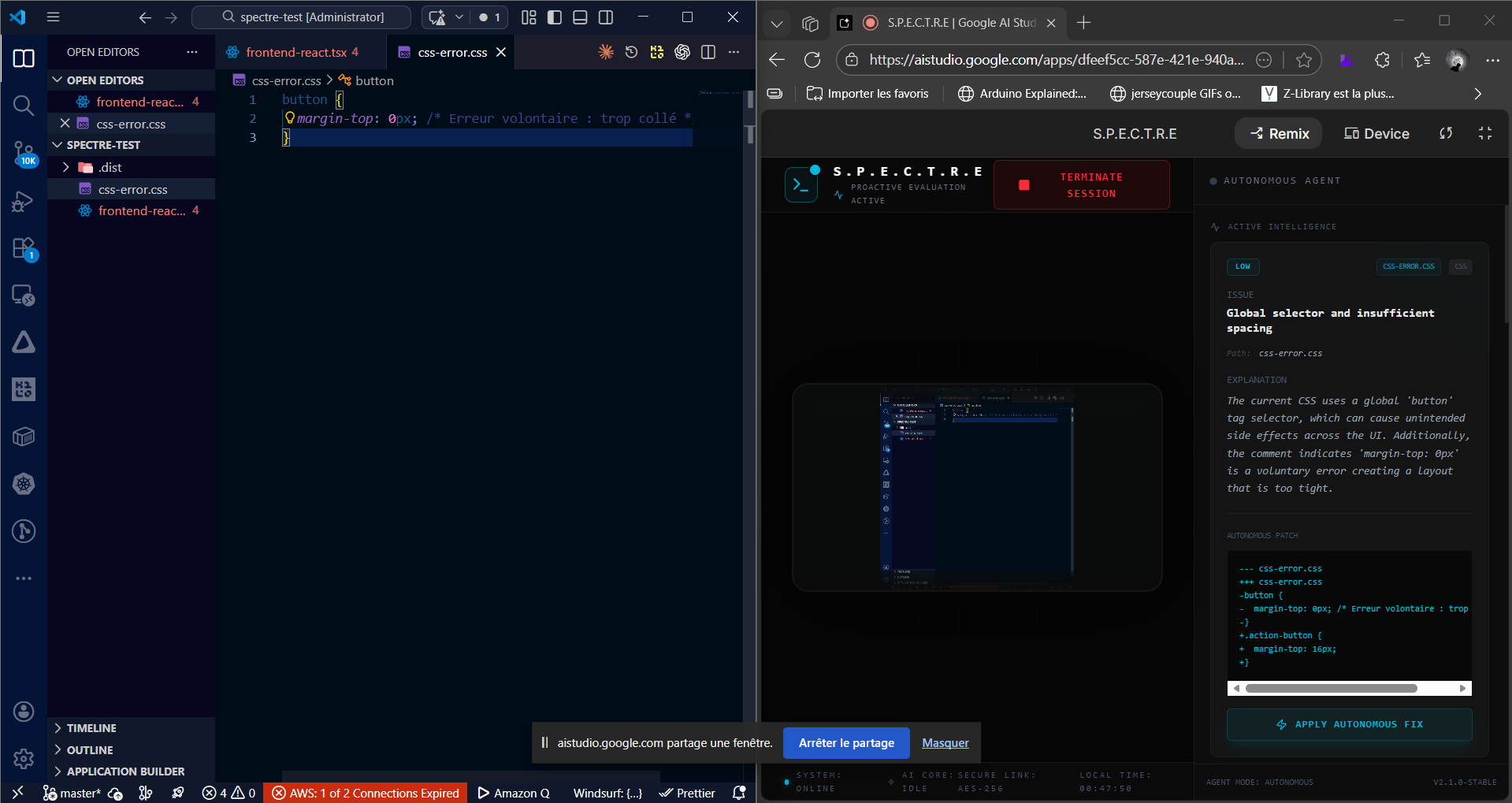1512x803 pixels.
Task: Expand the .dist folder
Action: (x=66, y=167)
